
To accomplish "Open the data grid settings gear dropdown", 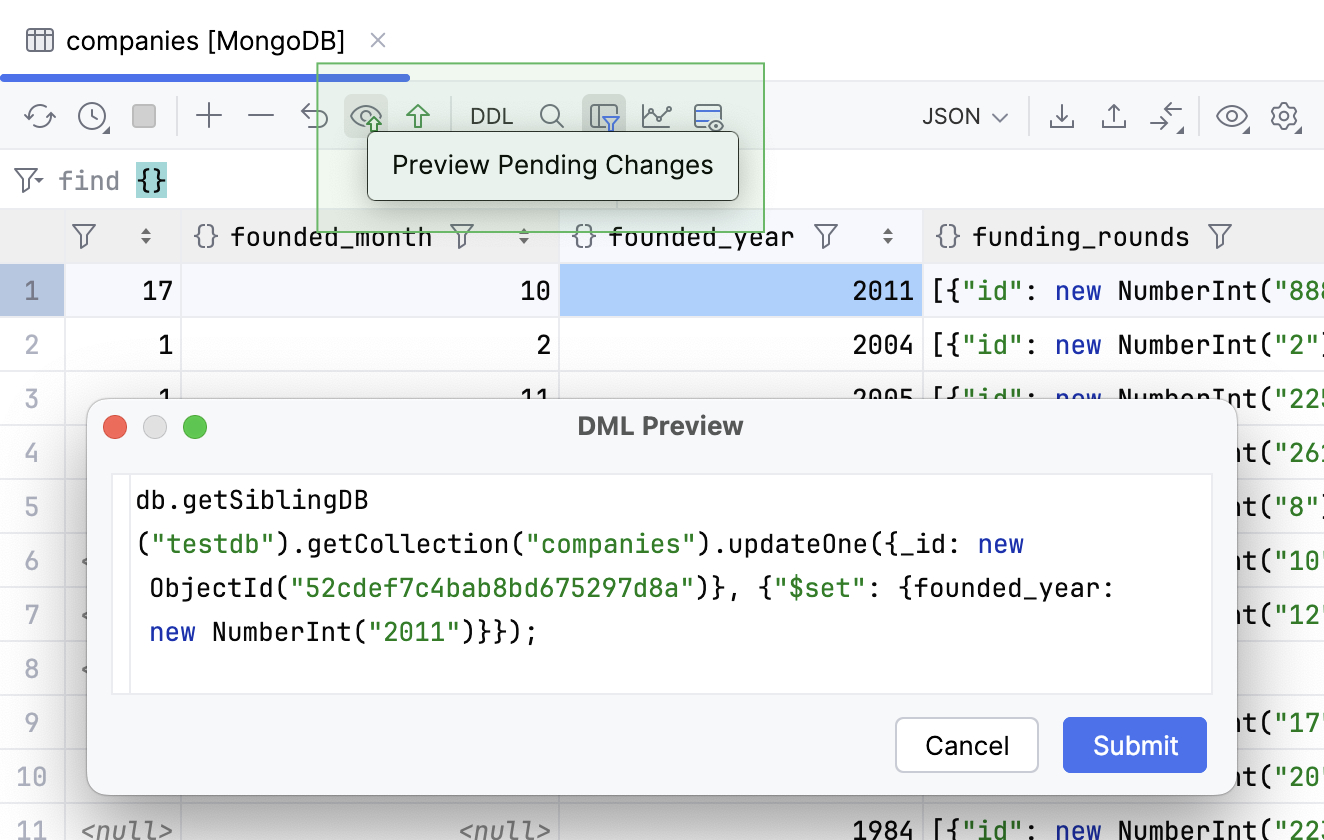I will [x=1285, y=116].
